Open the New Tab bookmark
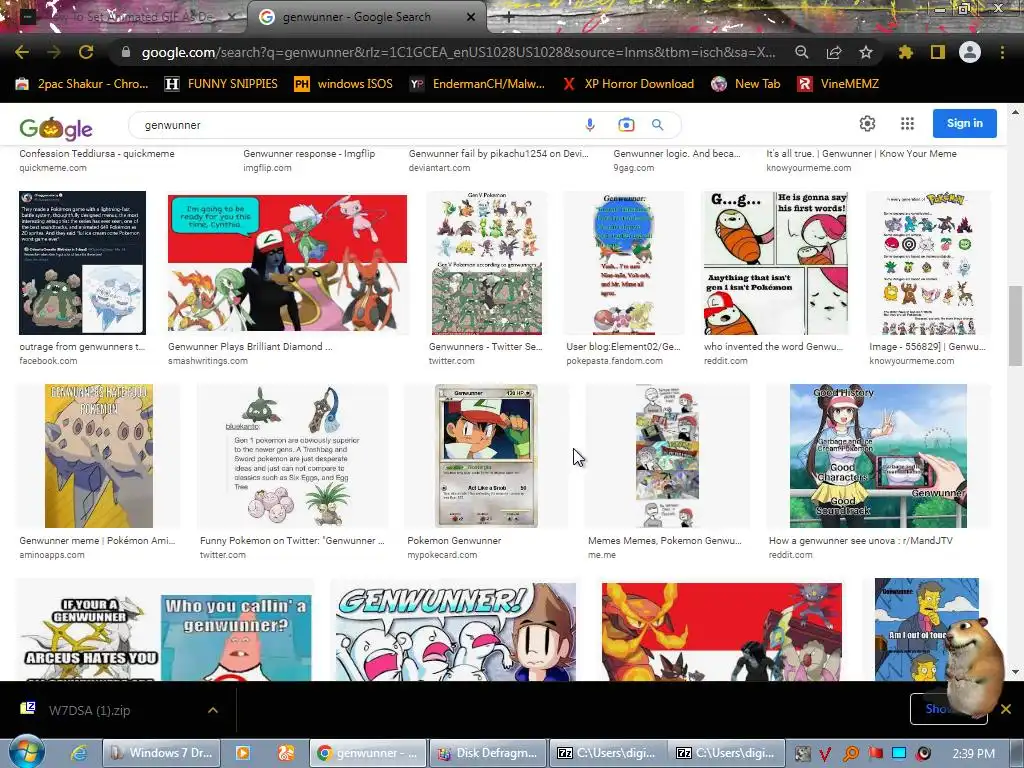Screen dimensions: 1024x768 pyautogui.click(x=746, y=84)
